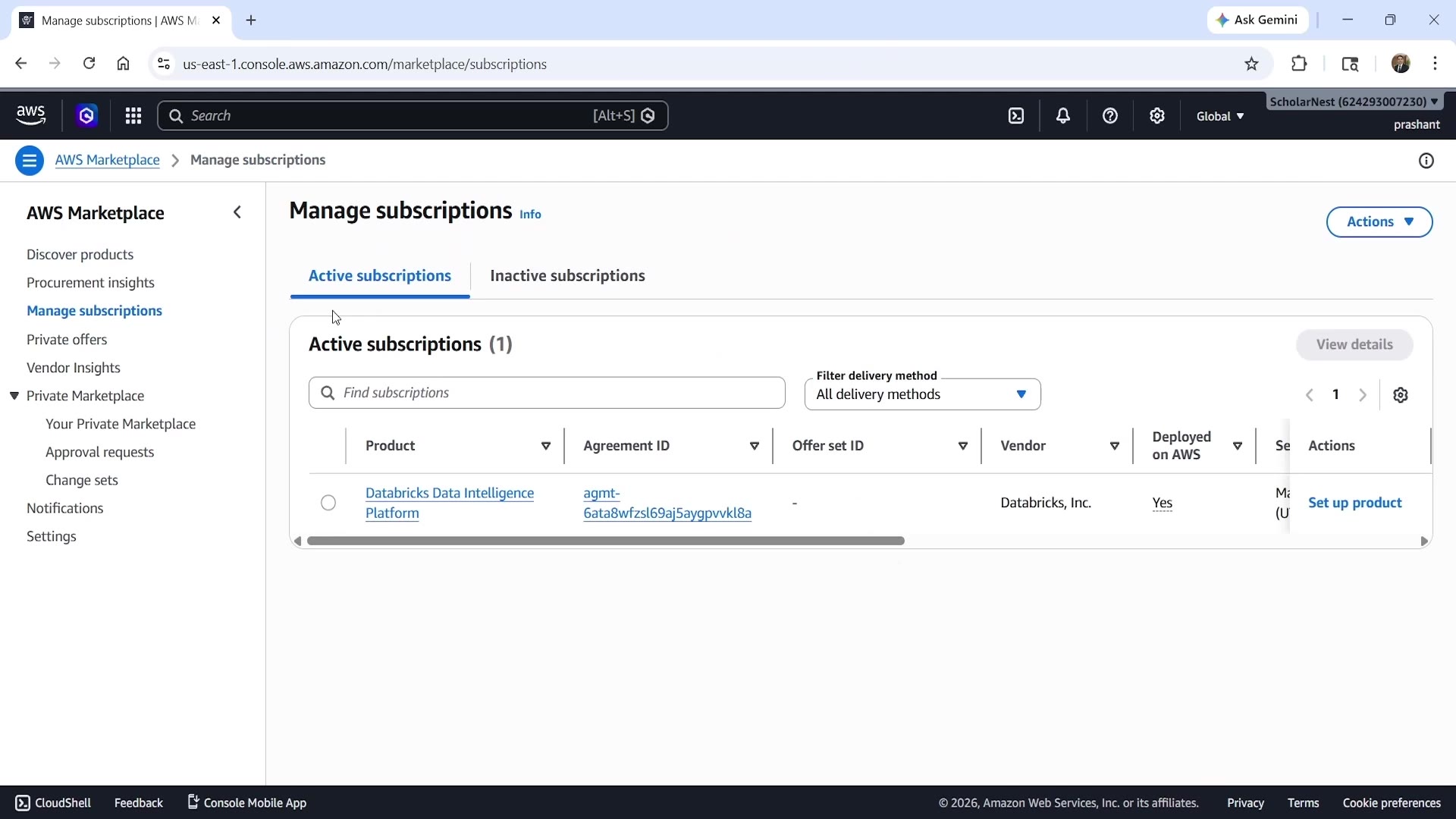This screenshot has width=1456, height=819.
Task: Sort by Agreement ID column arrow
Action: (755, 446)
